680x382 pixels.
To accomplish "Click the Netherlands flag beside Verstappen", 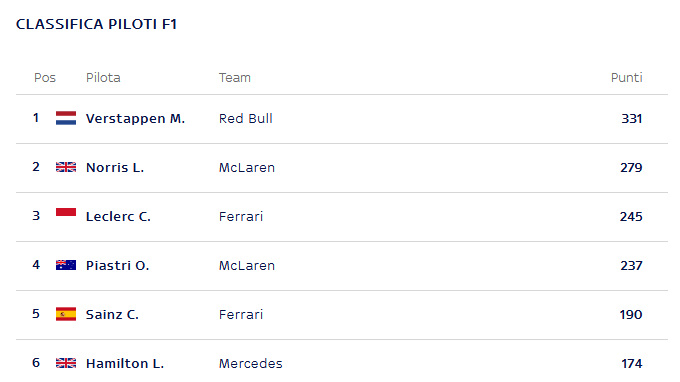I will pos(66,118).
